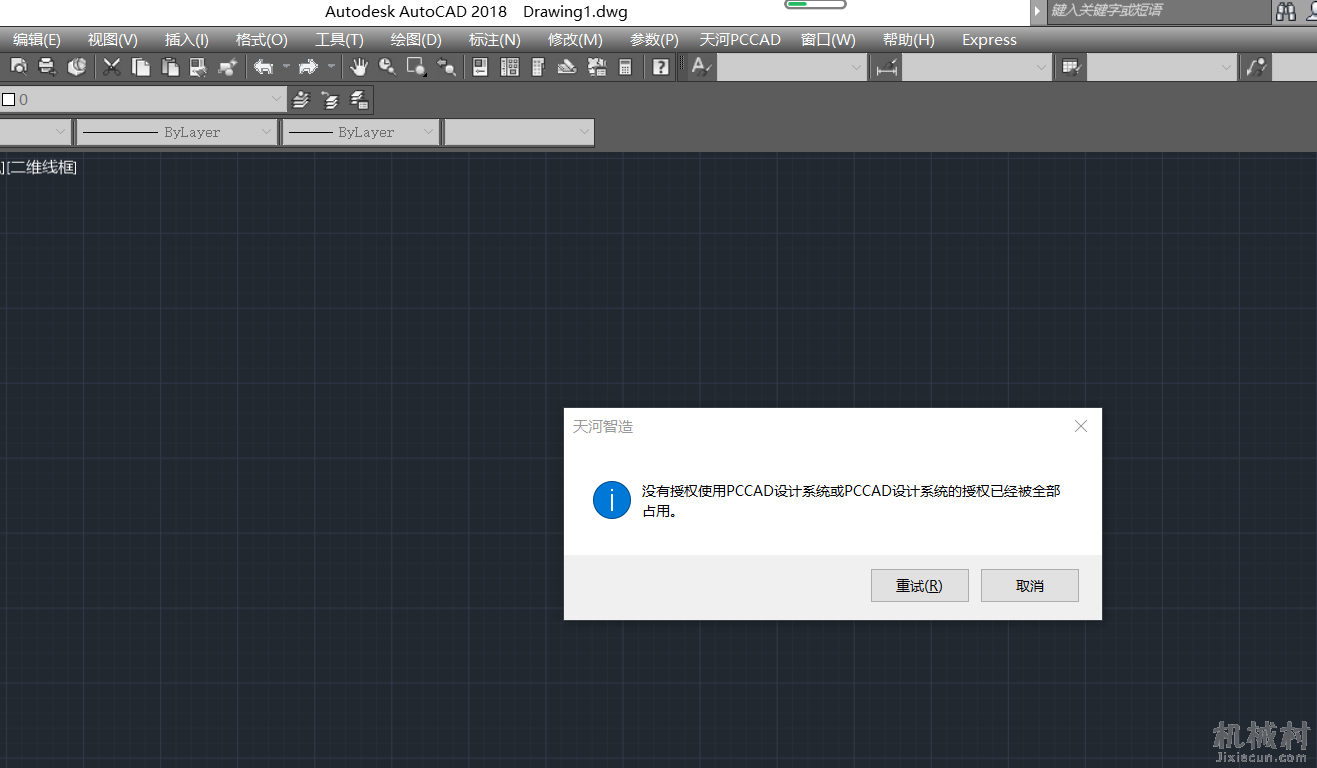
Task: Open the redo history arrow dropdown
Action: click(331, 67)
